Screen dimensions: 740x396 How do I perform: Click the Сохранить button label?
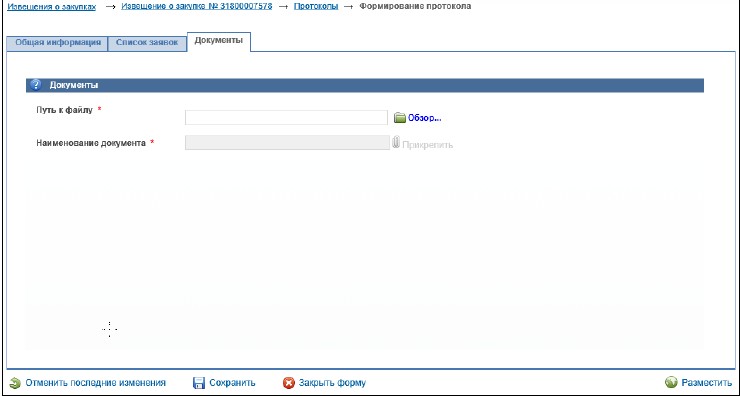pos(232,383)
